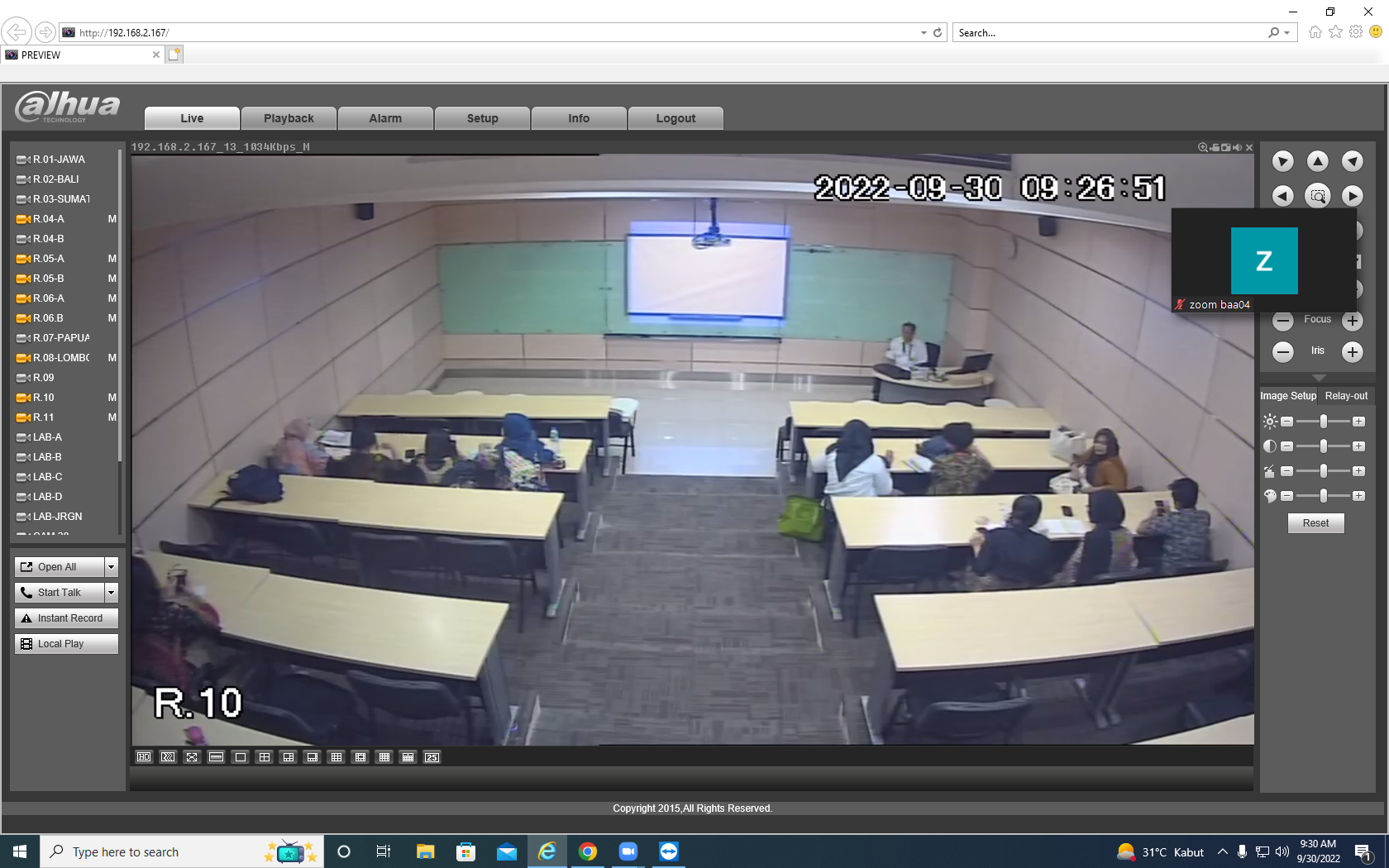Open the Open All dropdown arrow

pyautogui.click(x=112, y=567)
